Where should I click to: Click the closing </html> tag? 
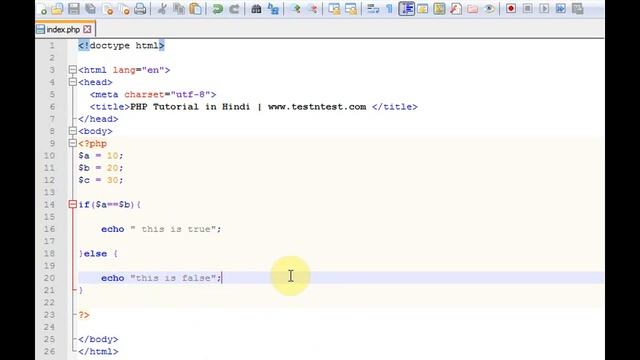point(98,352)
